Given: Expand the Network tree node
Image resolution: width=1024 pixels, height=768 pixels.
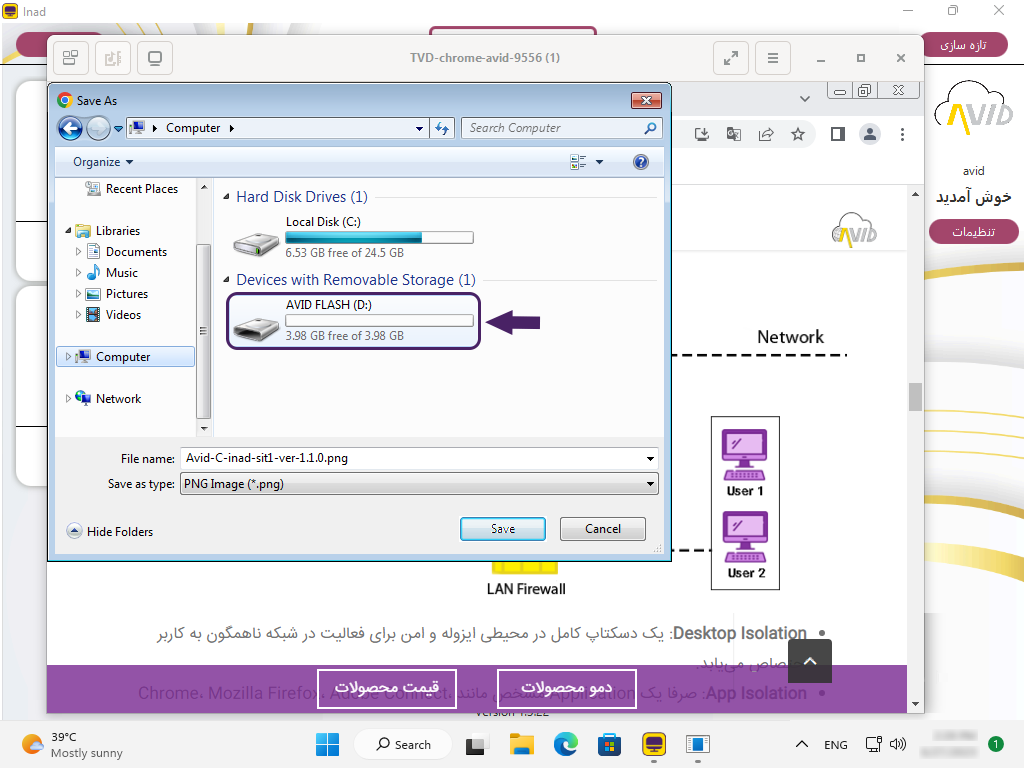Looking at the screenshot, I should [x=68, y=398].
